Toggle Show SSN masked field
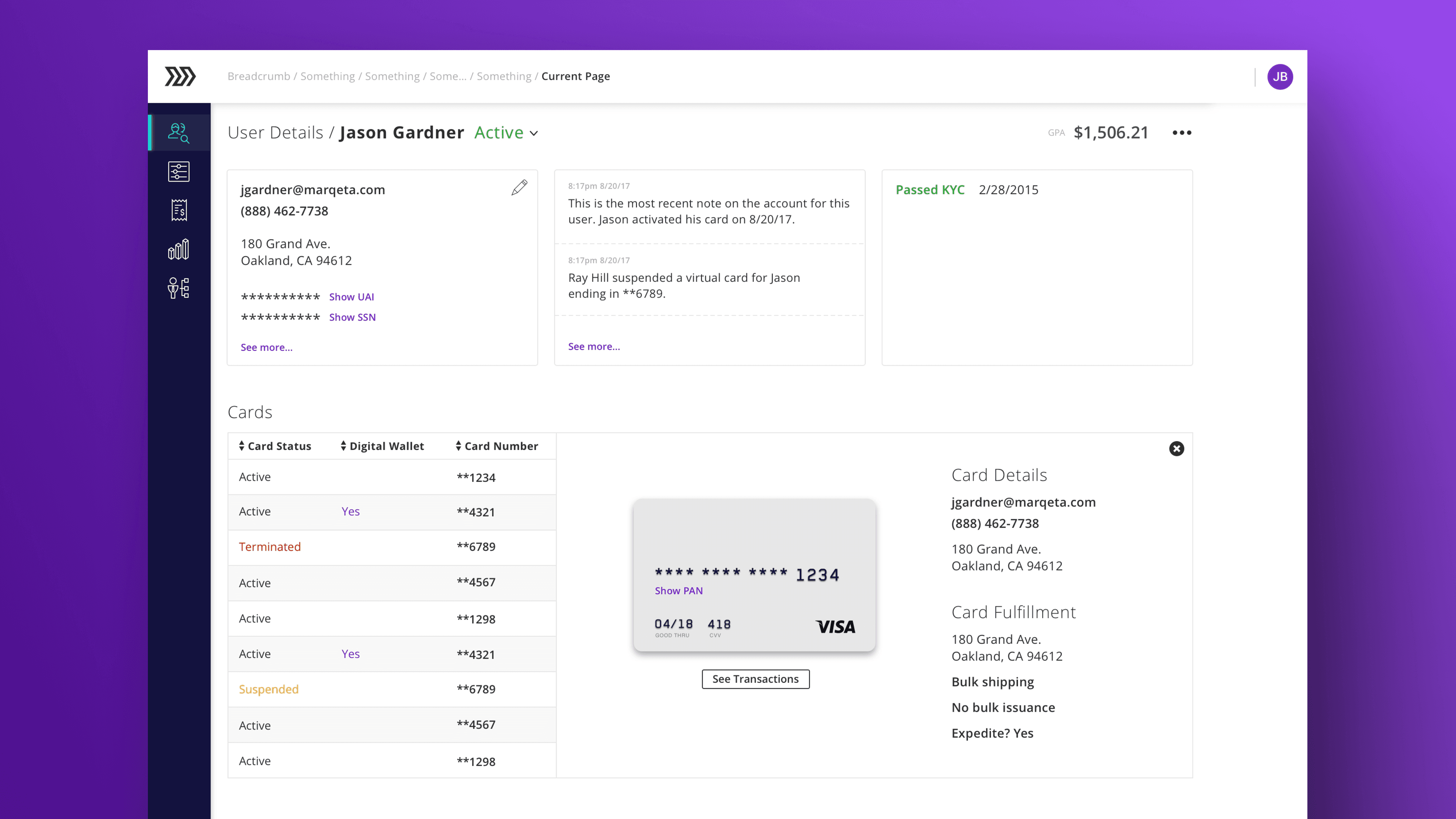Screen dimensions: 1456x819 click(x=352, y=317)
